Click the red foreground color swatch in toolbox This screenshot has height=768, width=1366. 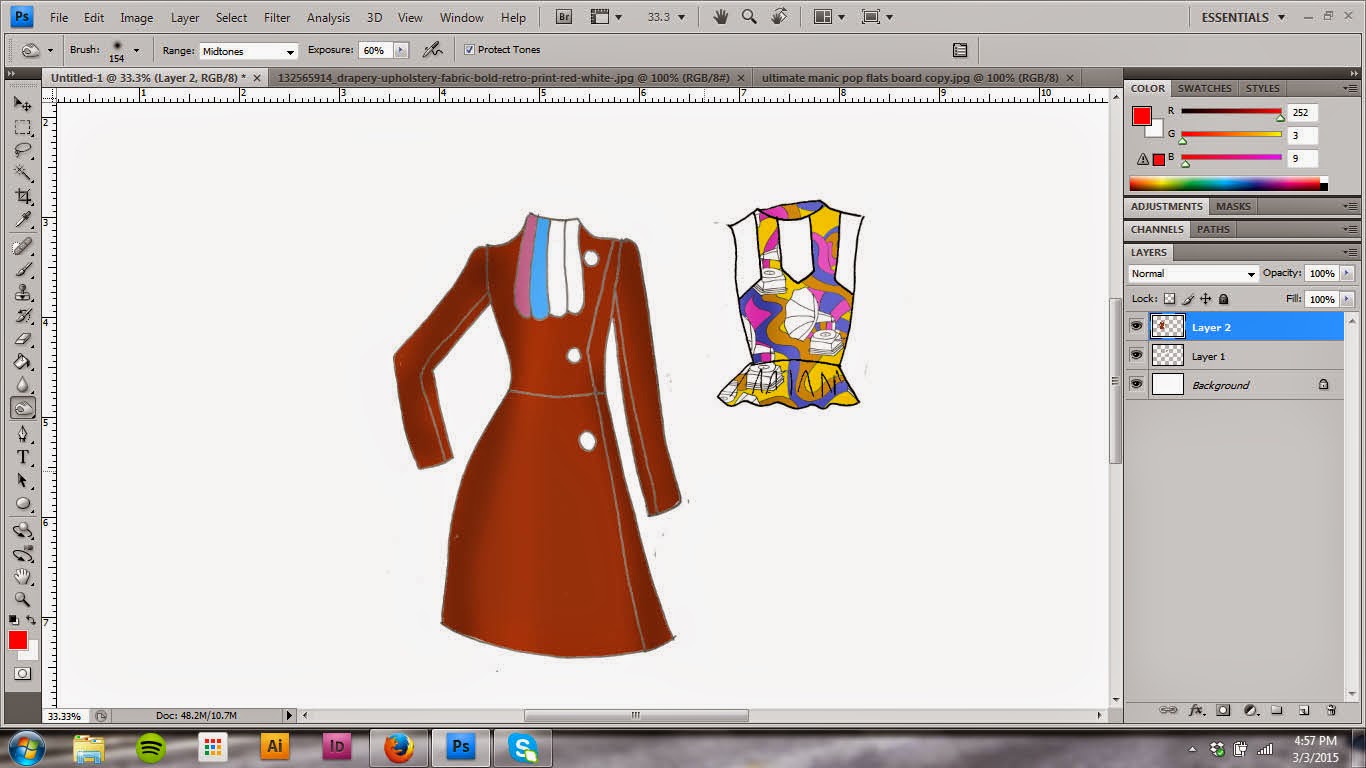[x=18, y=640]
